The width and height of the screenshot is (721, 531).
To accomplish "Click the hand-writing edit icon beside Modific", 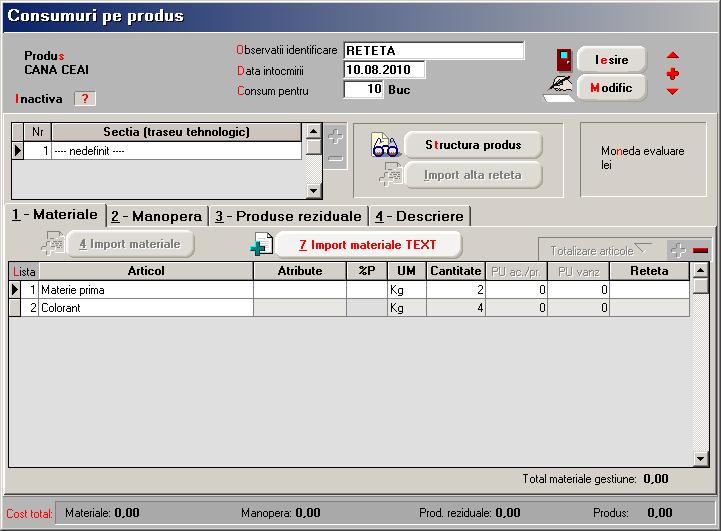I will click(559, 88).
